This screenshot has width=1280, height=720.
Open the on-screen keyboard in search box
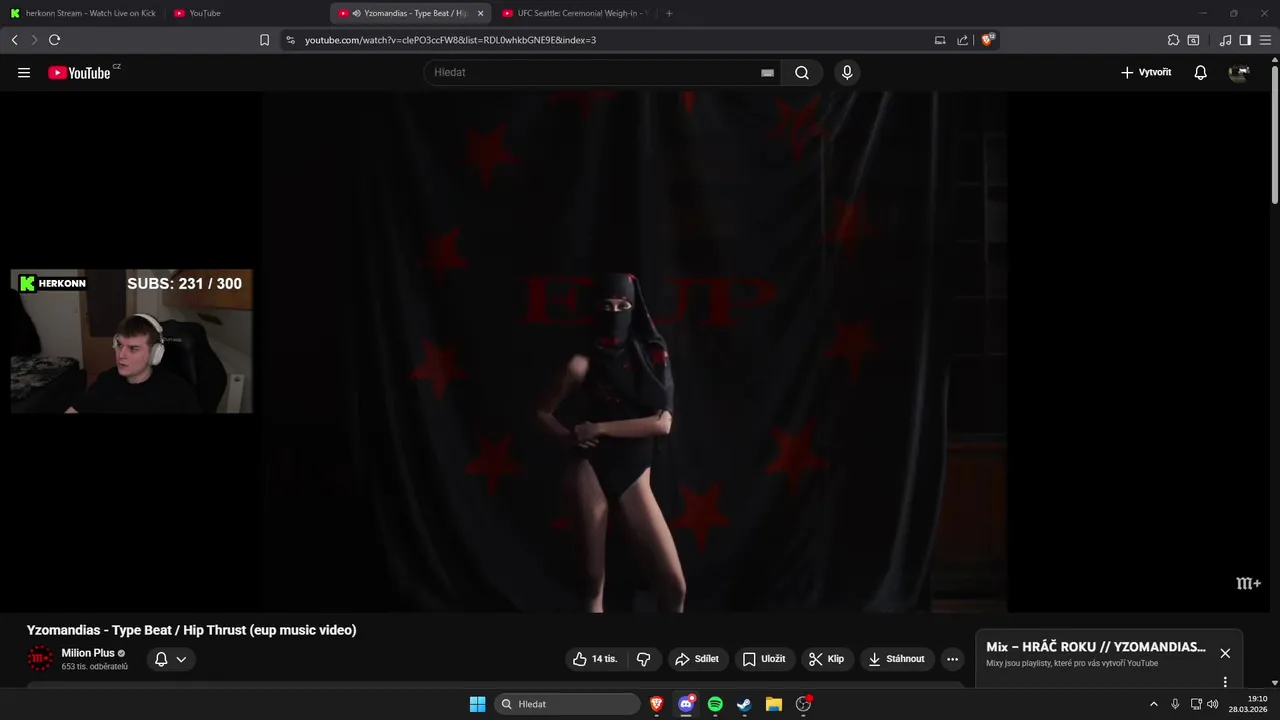767,72
